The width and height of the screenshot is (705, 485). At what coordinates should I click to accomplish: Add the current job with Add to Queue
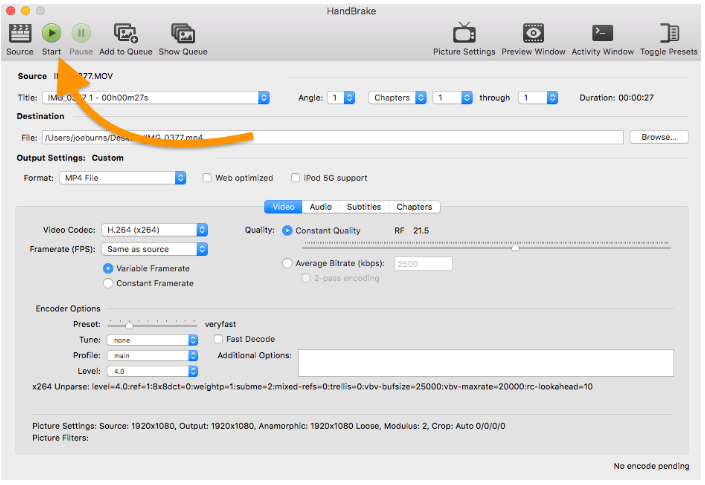point(125,33)
